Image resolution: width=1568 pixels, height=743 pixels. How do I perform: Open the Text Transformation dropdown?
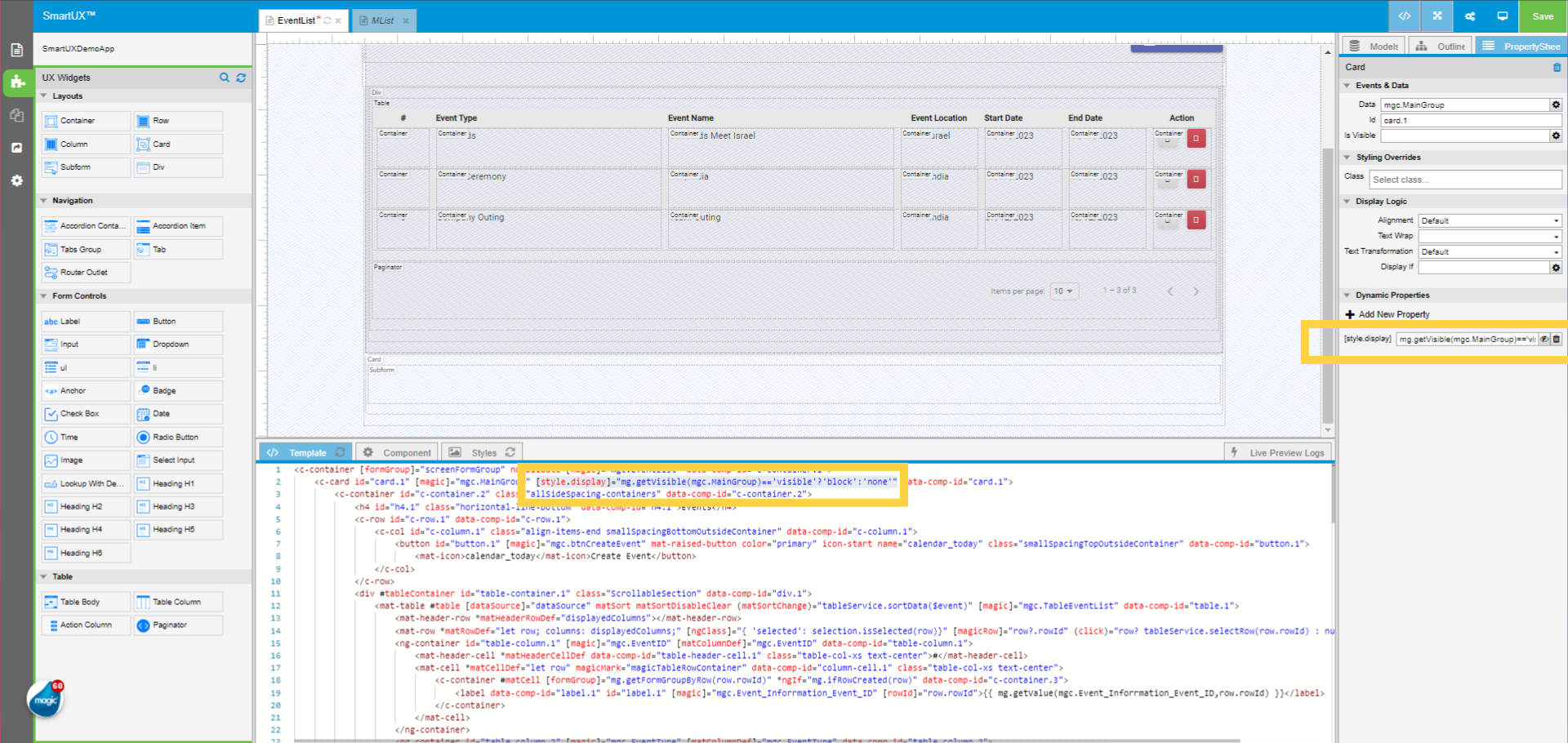point(1490,251)
